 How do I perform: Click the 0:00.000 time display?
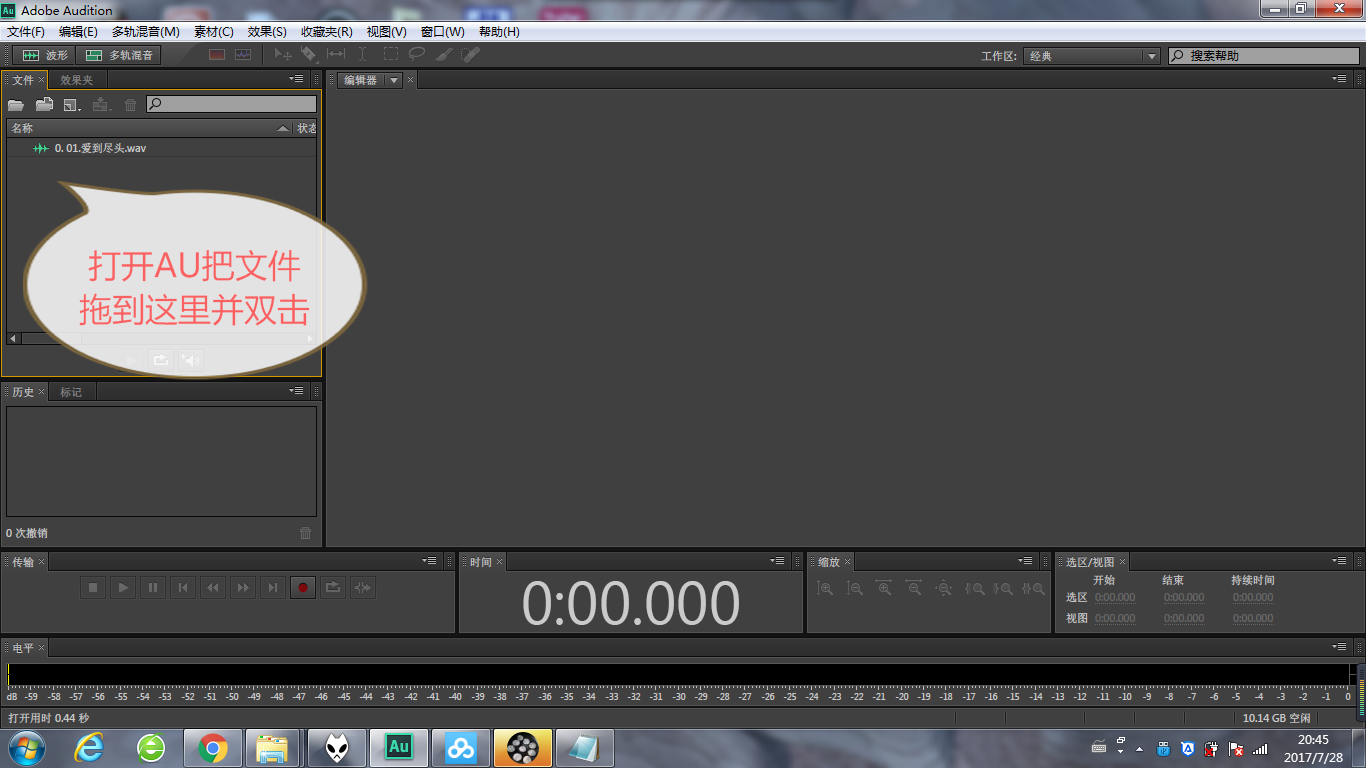pyautogui.click(x=631, y=603)
